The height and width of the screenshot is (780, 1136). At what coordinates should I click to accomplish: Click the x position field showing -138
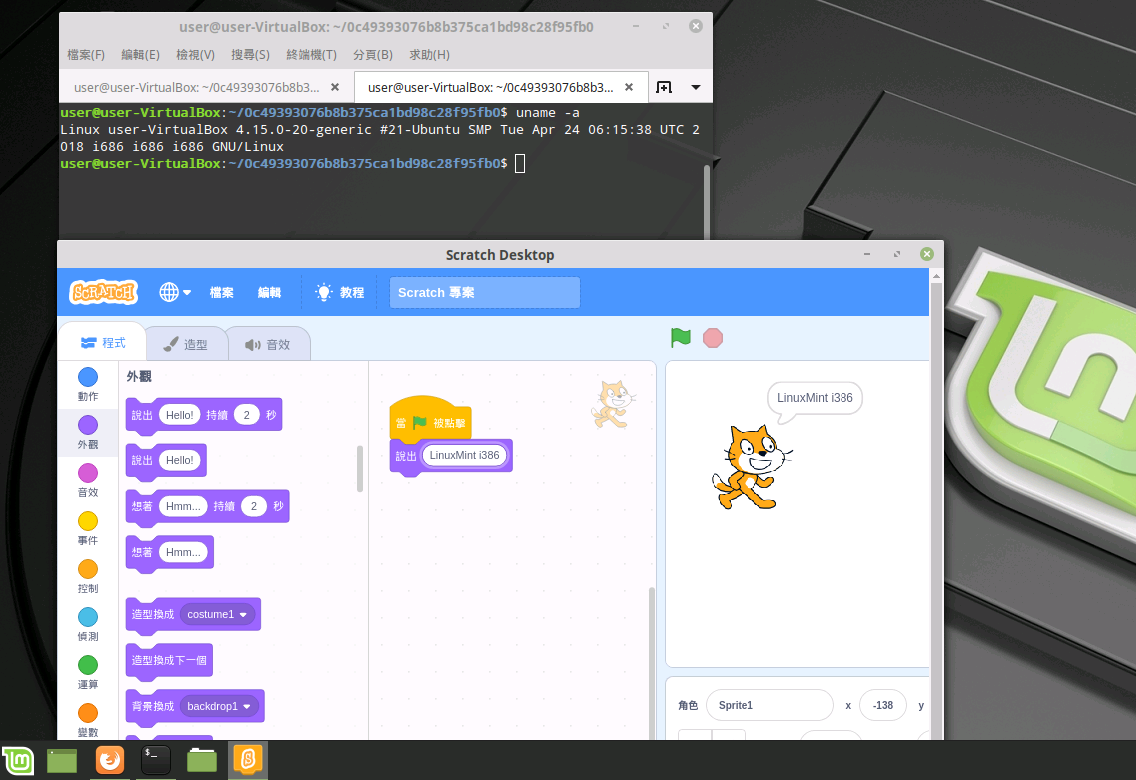882,705
